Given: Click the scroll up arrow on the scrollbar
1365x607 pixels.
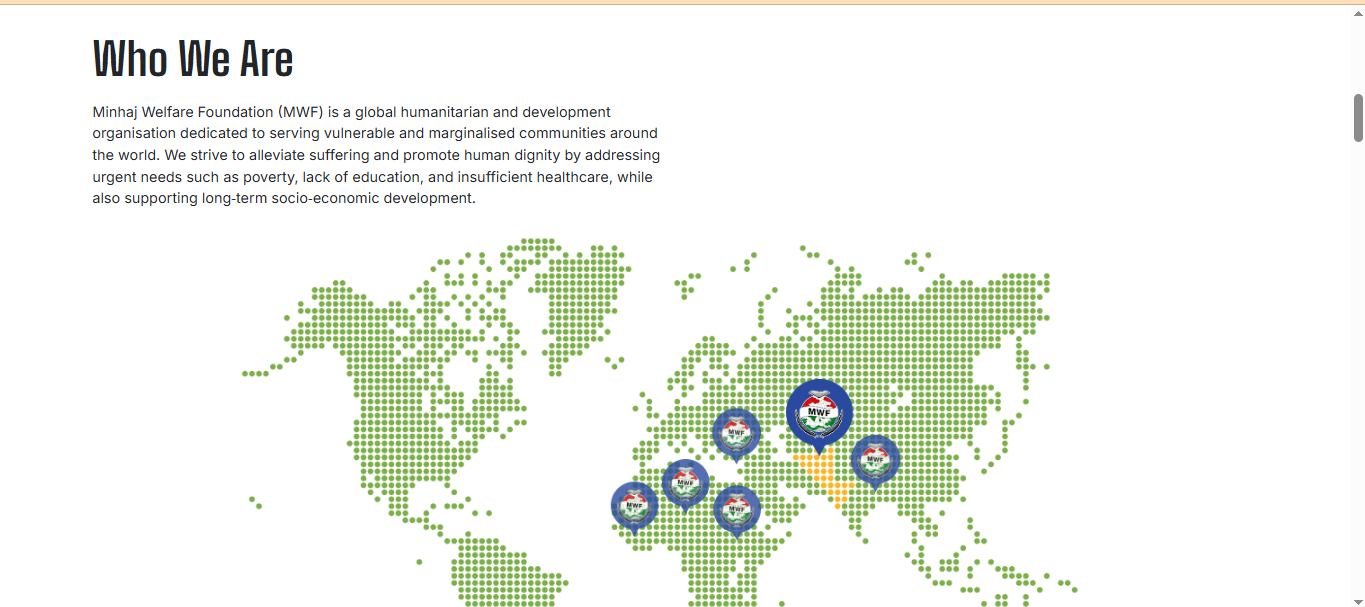Looking at the screenshot, I should click(1358, 14).
